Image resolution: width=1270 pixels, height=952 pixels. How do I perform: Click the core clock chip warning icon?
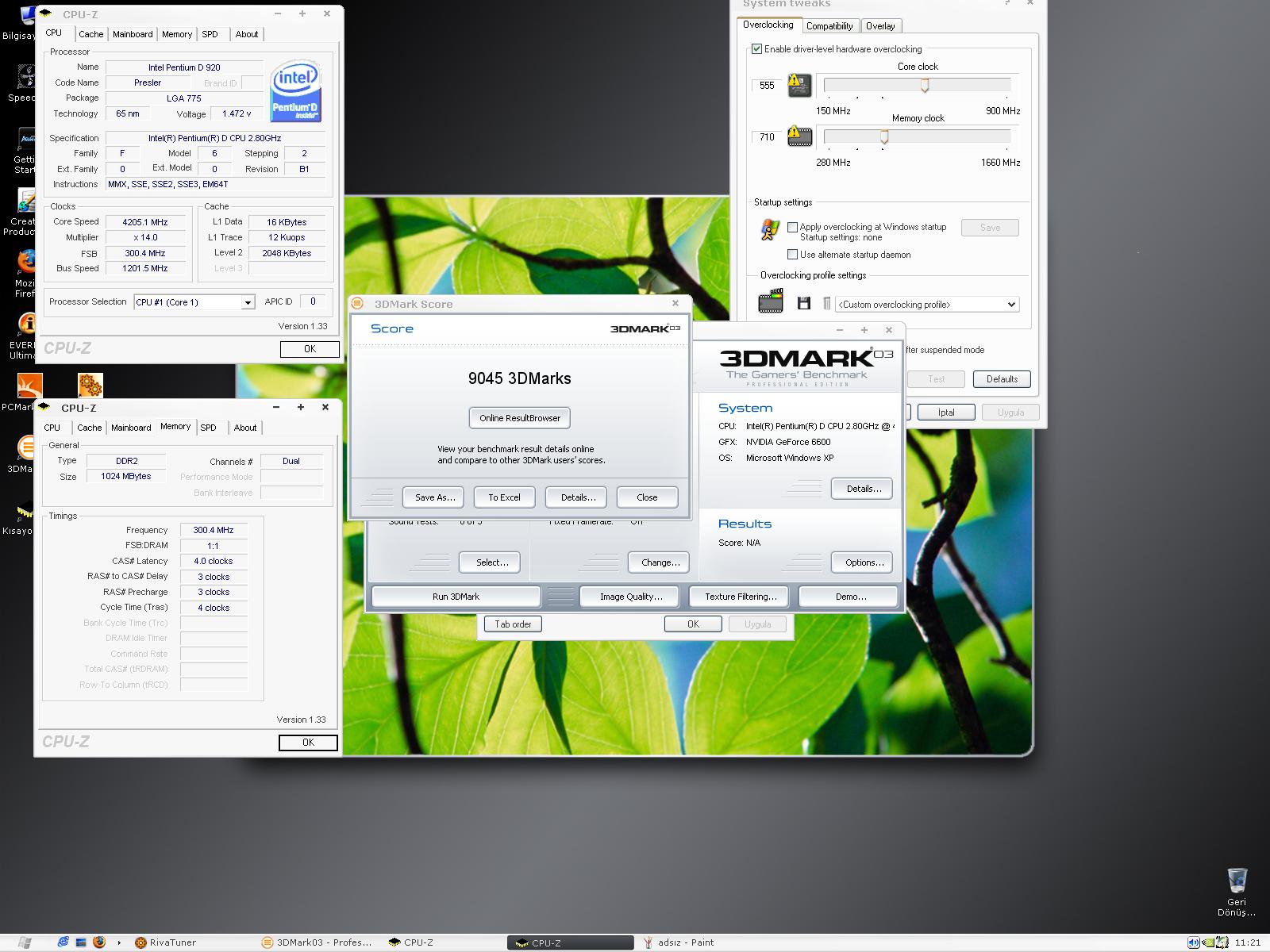tap(799, 85)
